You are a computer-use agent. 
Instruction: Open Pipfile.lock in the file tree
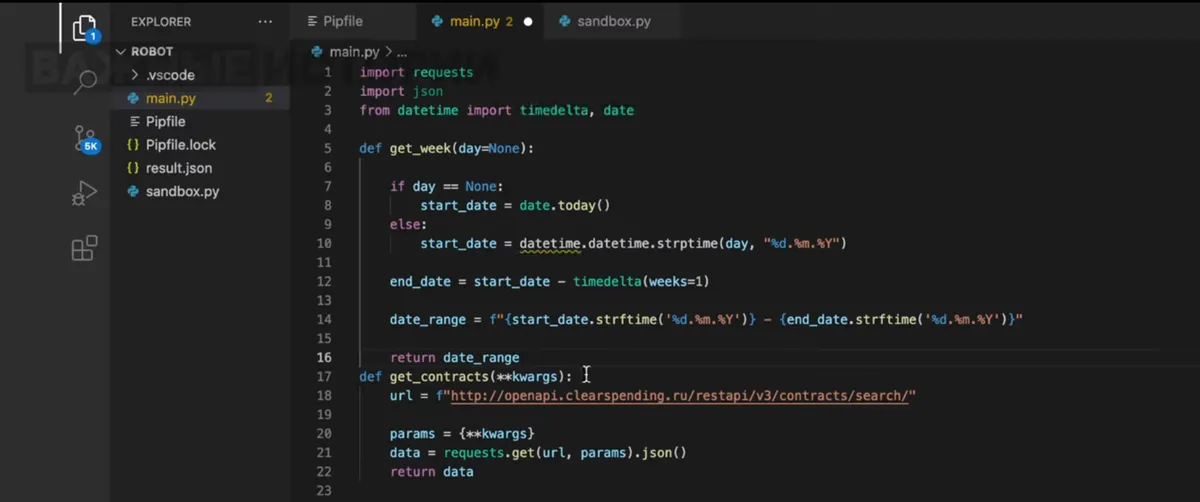click(180, 145)
